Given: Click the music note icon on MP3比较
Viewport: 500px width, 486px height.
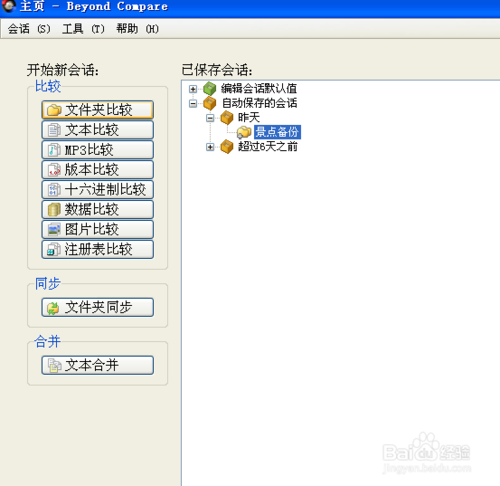Looking at the screenshot, I should pos(54,150).
